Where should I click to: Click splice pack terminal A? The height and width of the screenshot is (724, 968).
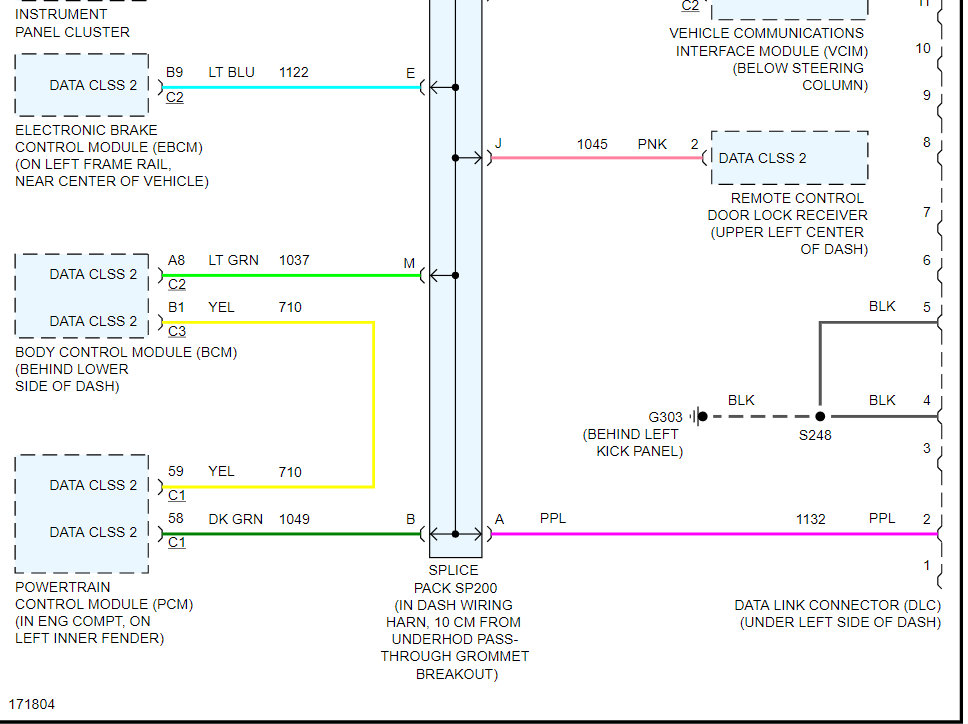(499, 520)
